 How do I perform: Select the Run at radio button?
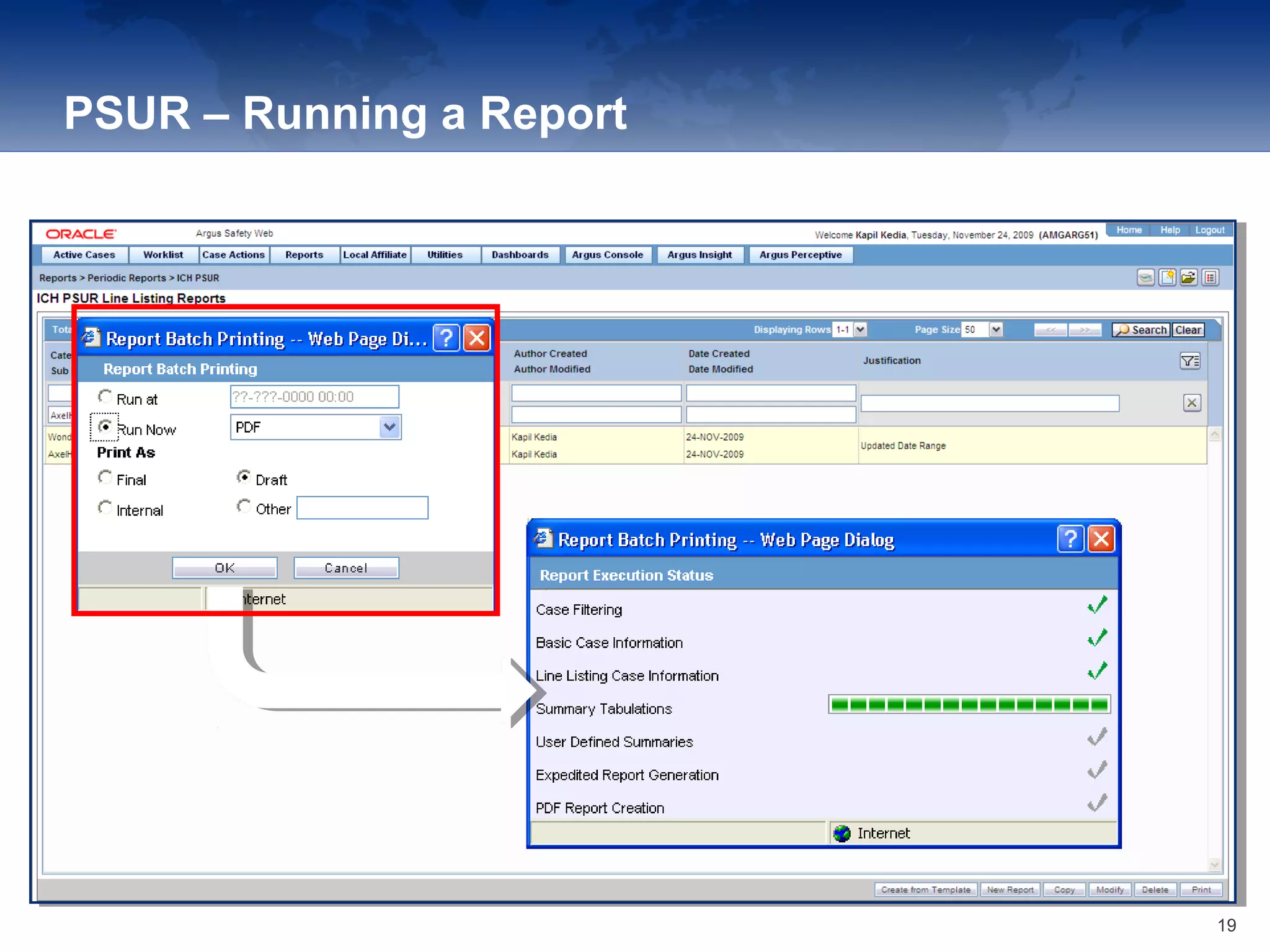coord(105,397)
